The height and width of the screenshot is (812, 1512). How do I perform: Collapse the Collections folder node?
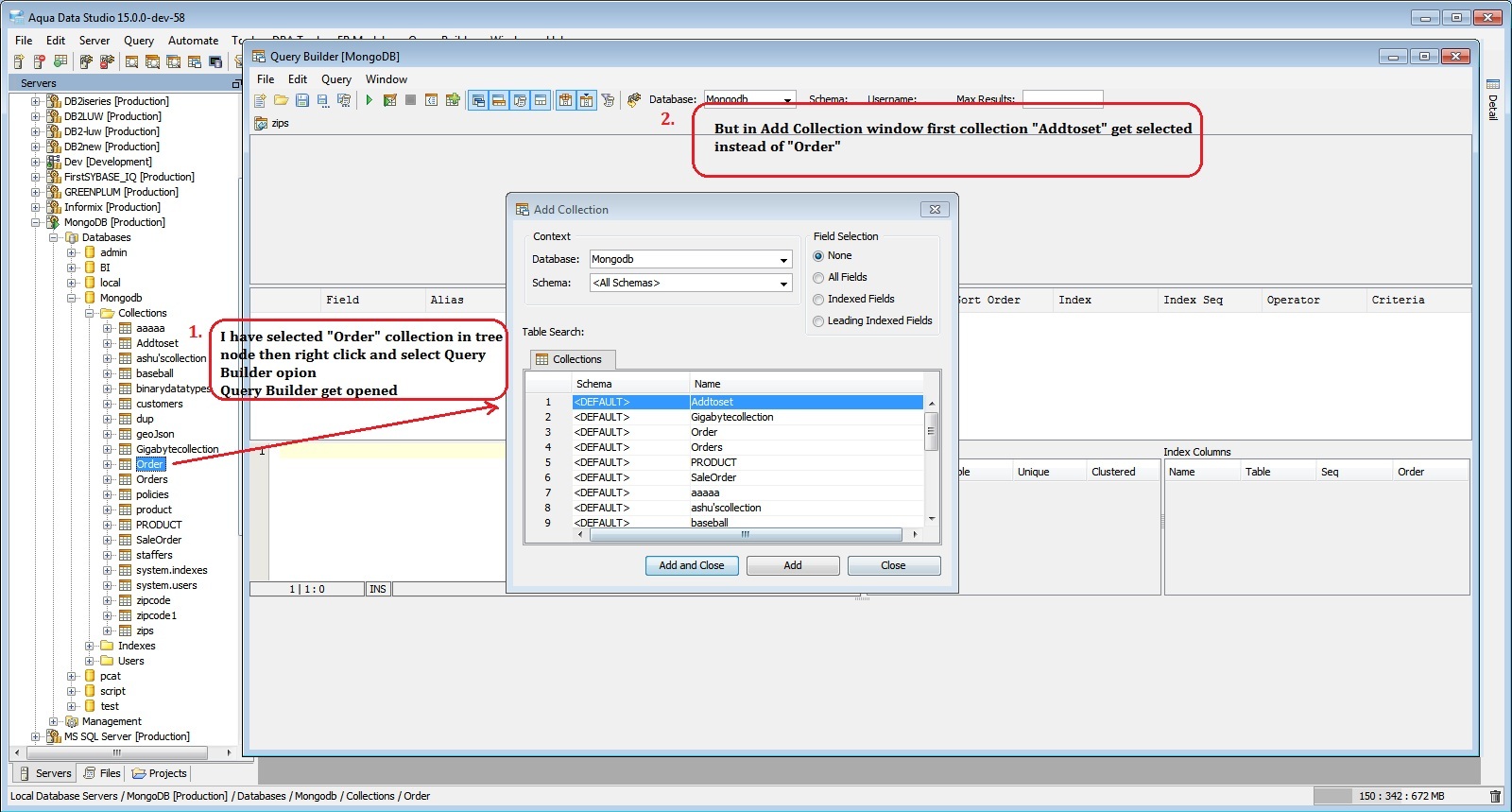[x=90, y=313]
